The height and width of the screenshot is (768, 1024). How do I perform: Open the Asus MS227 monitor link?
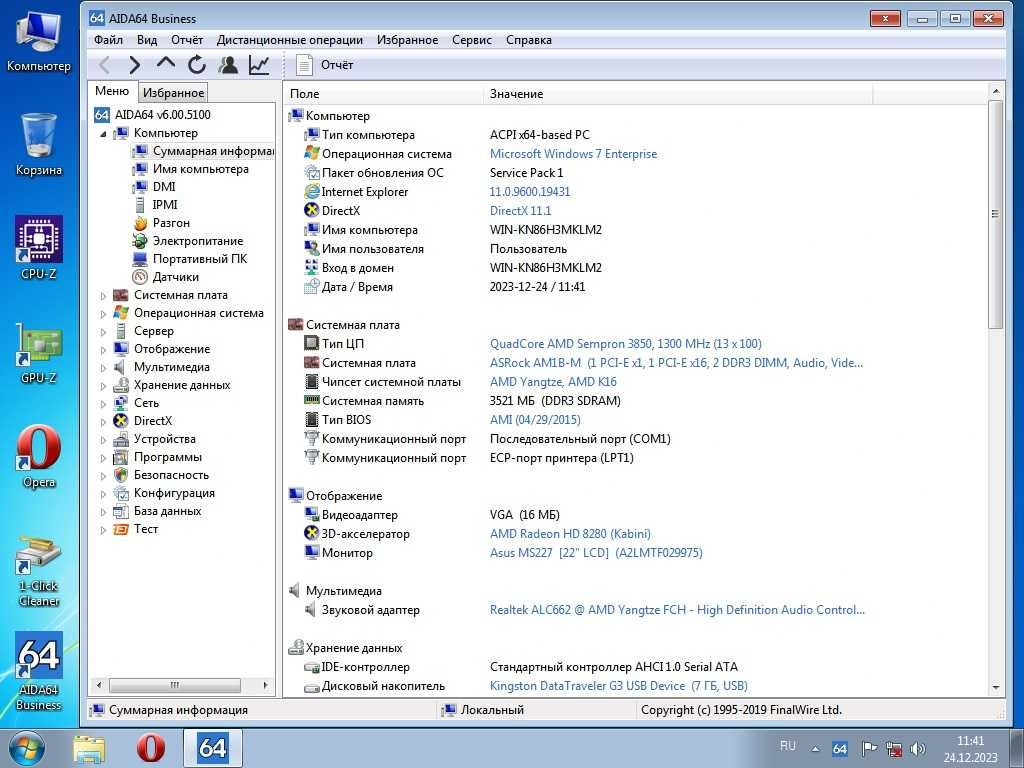coord(596,553)
